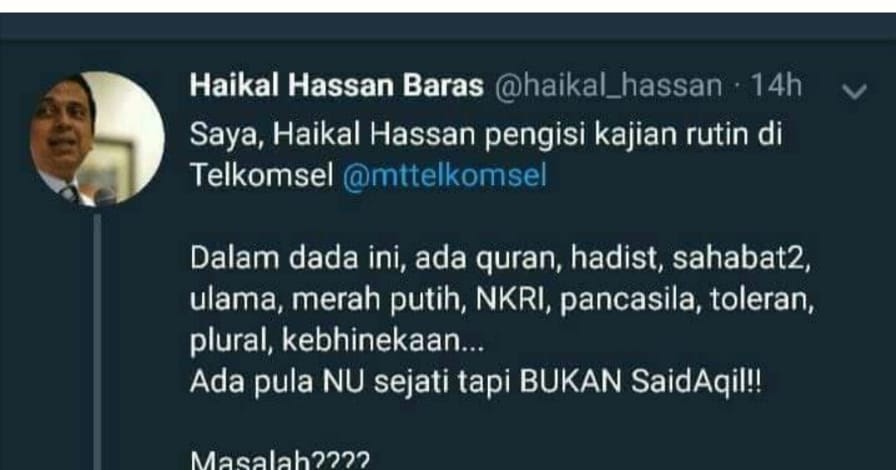Follow the @mttelkomsel mention link
Screen dimensions: 896x470
(x=445, y=175)
